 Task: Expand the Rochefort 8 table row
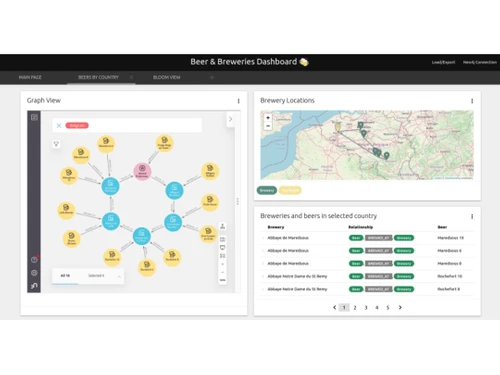[x=263, y=289]
